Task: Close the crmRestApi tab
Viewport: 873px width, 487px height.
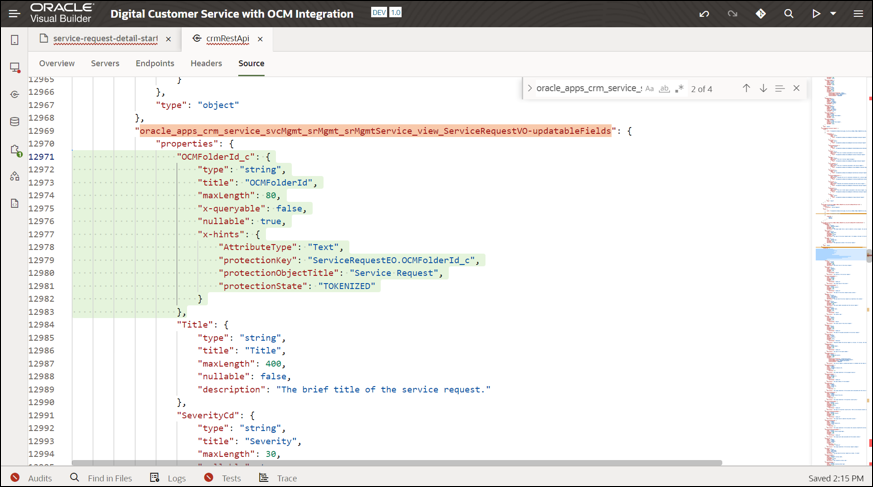Action: tap(260, 39)
